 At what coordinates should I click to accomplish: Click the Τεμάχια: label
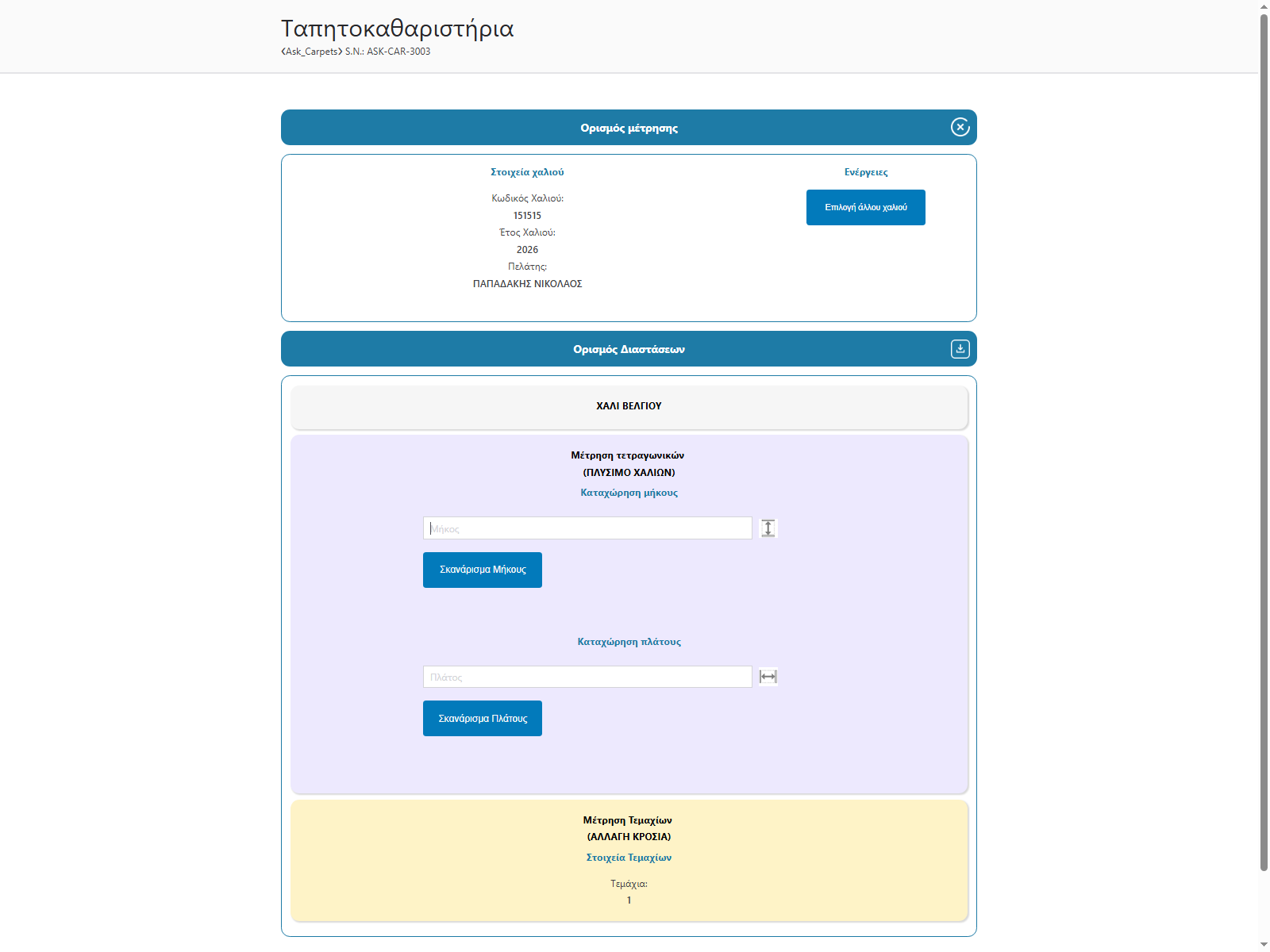coord(629,884)
